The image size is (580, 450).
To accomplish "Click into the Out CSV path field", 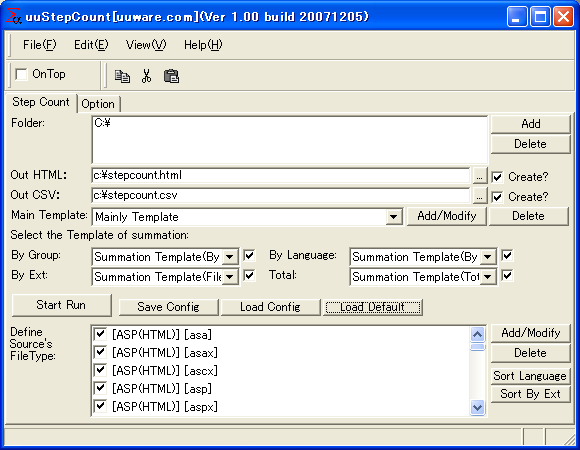I will [280, 196].
